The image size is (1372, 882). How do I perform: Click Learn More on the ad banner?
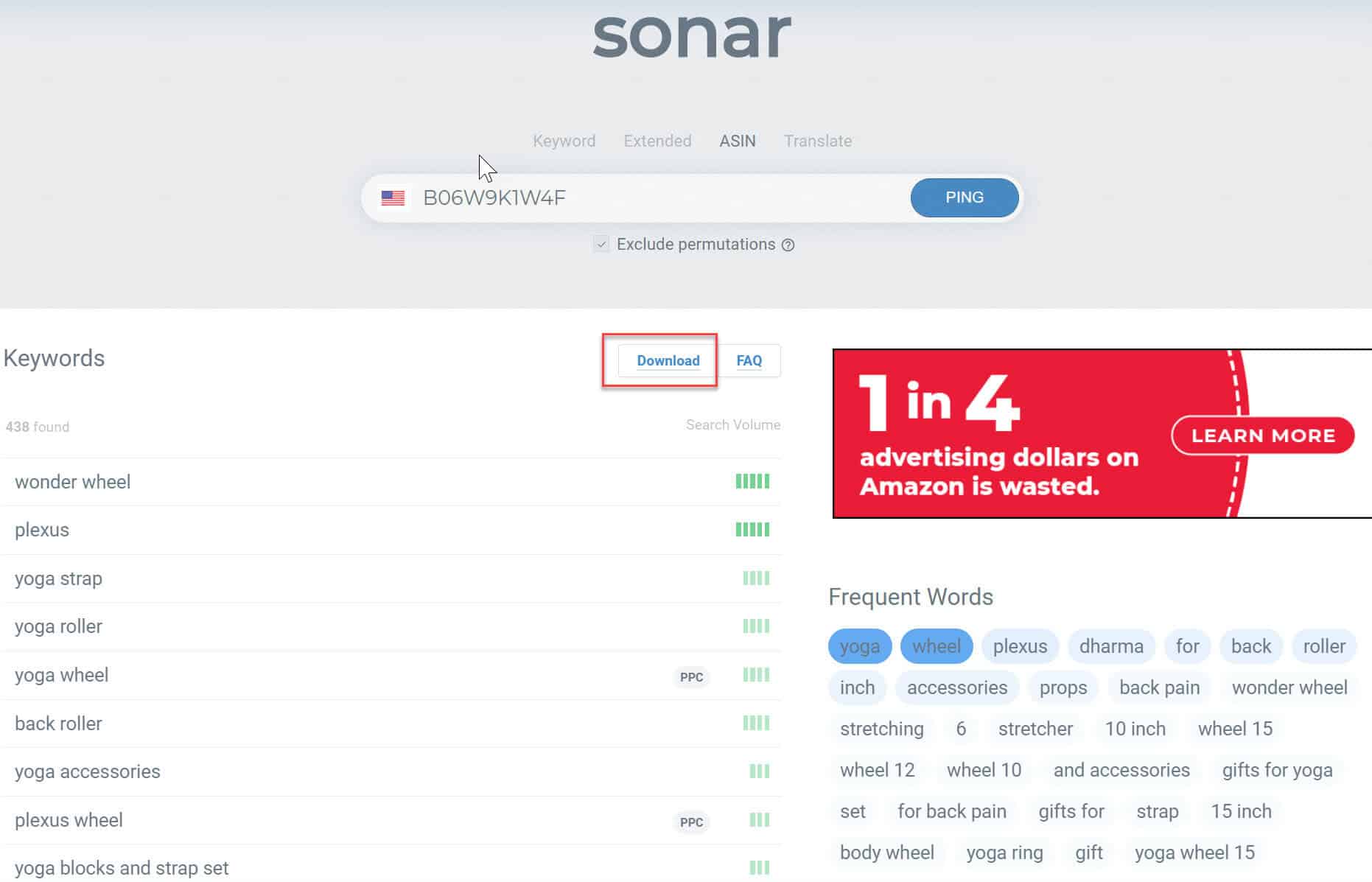point(1262,435)
